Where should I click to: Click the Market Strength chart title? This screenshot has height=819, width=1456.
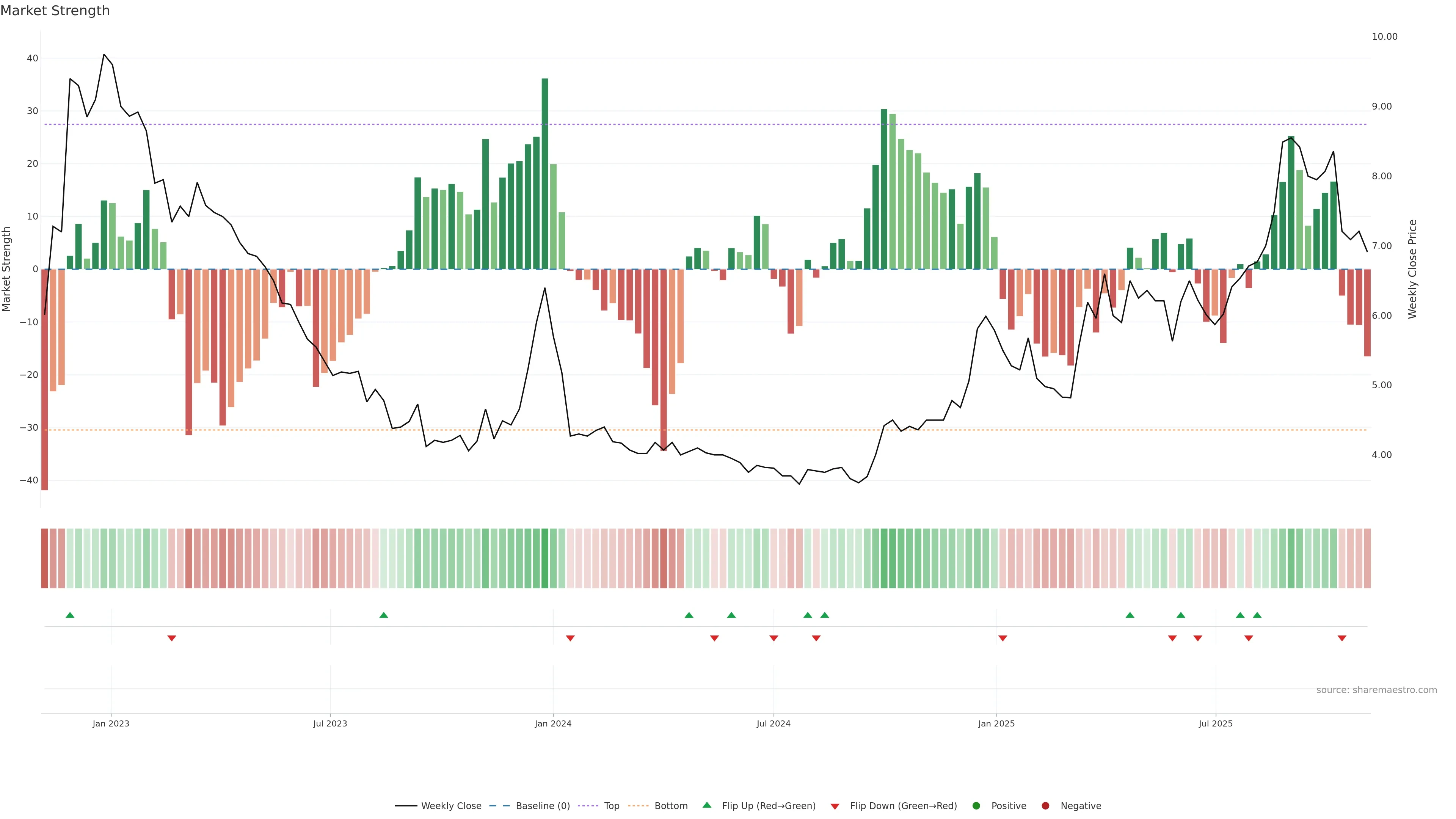coord(55,11)
